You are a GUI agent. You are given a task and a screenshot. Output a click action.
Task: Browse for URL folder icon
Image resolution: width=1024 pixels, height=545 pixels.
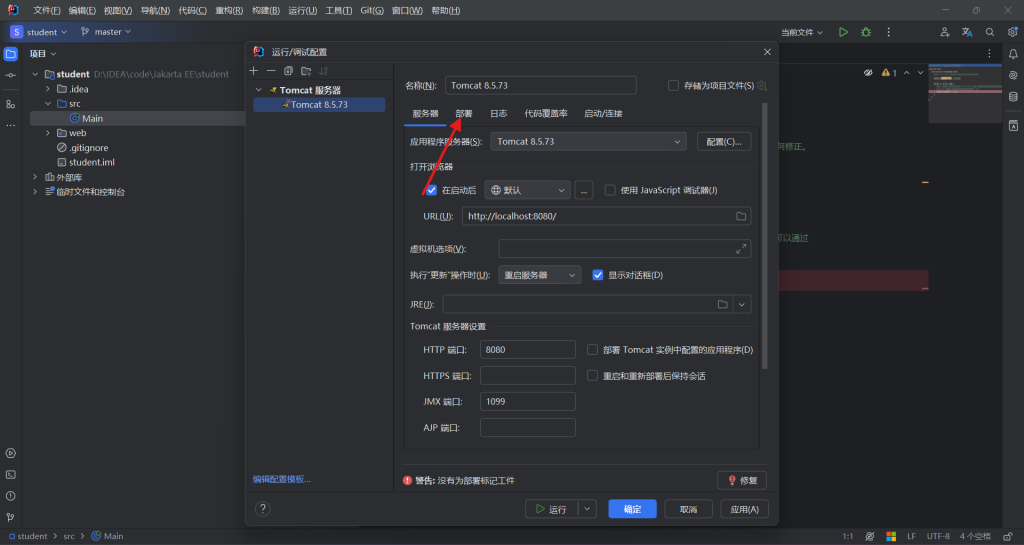pos(741,216)
